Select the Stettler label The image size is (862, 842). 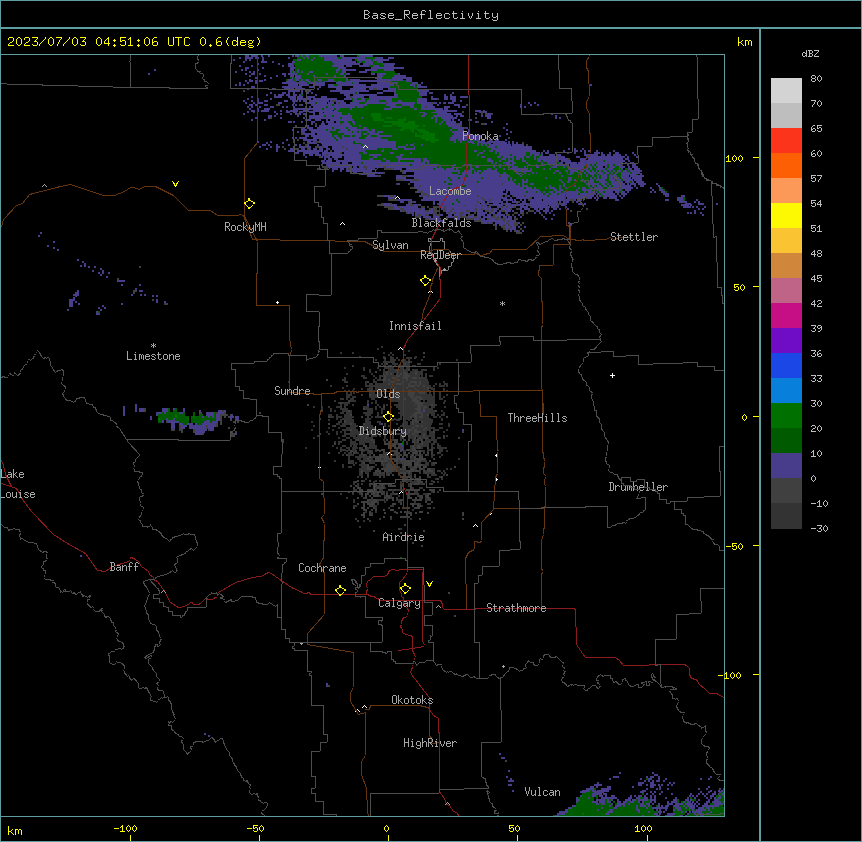tap(634, 237)
